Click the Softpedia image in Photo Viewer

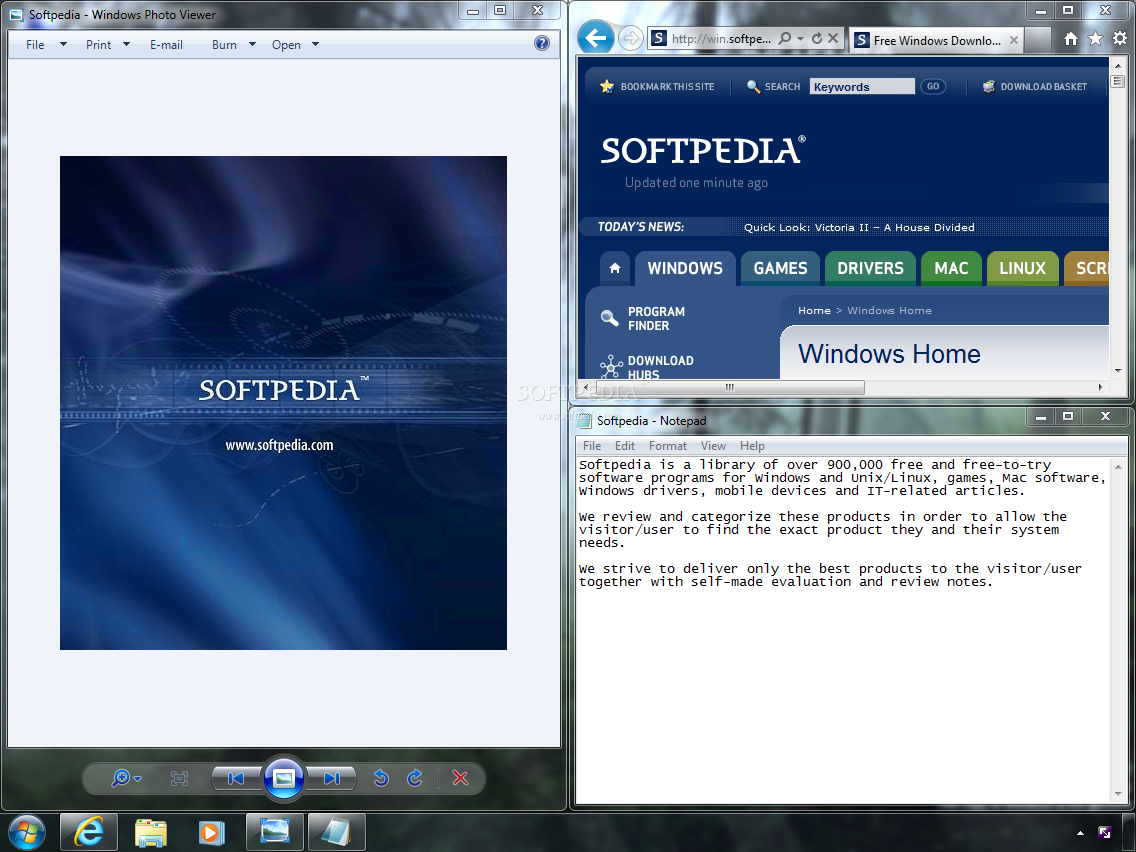pyautogui.click(x=283, y=403)
